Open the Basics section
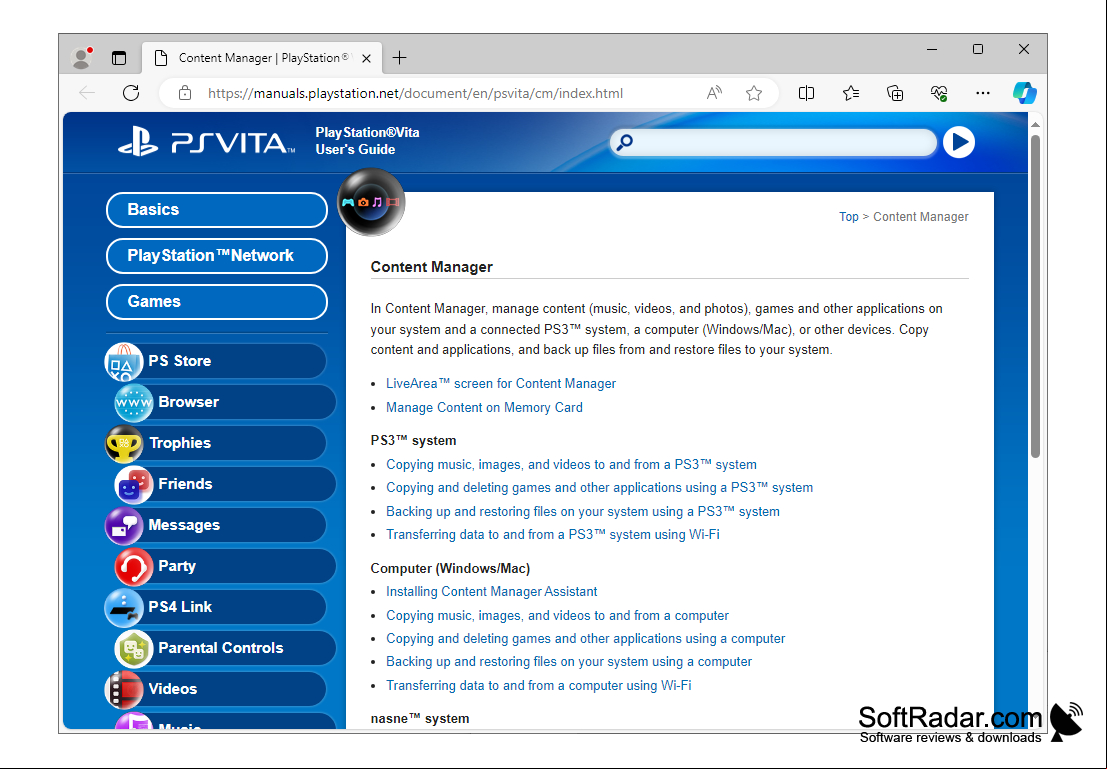1107x769 pixels. [217, 210]
